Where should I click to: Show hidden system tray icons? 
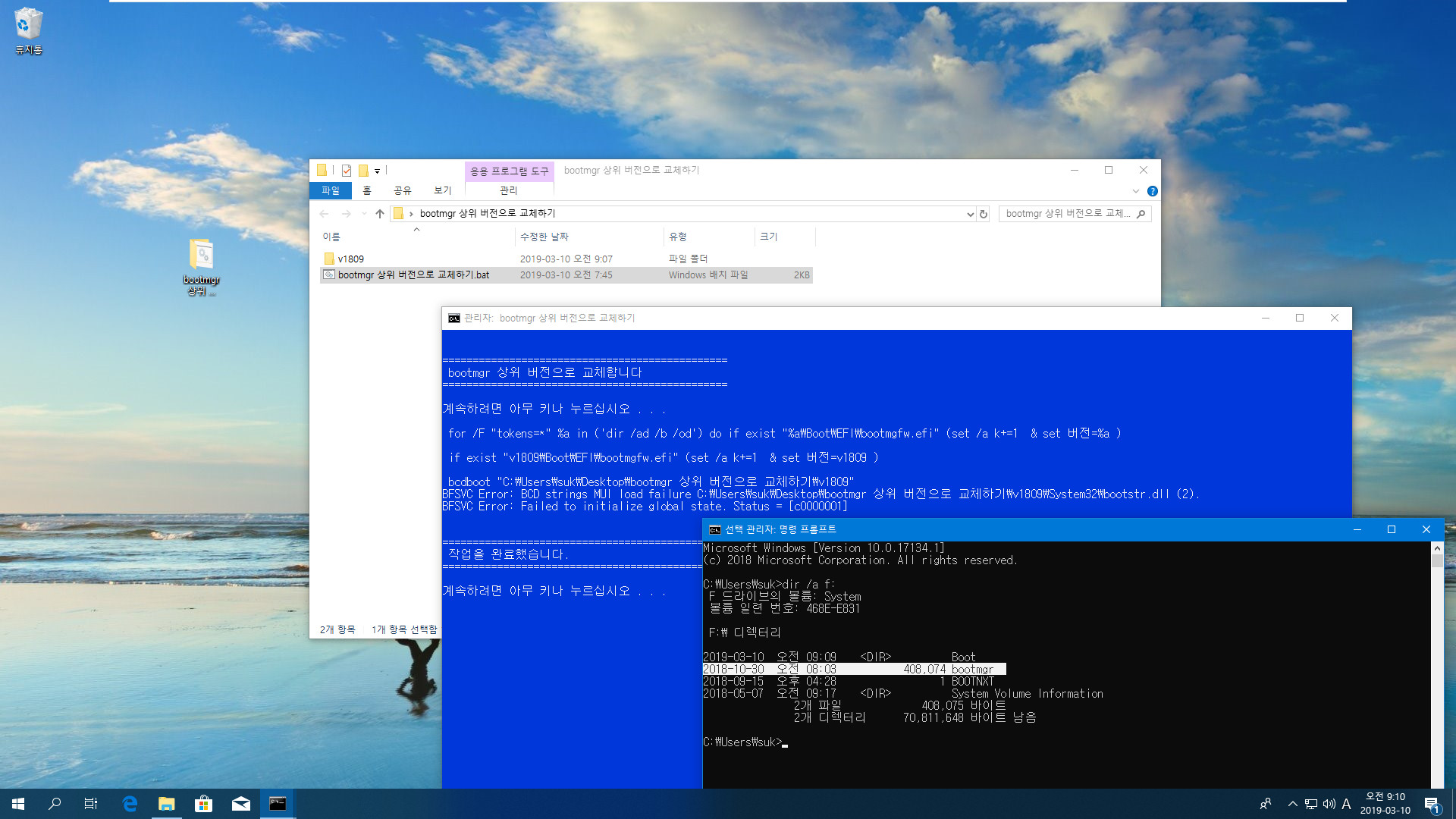click(1292, 804)
